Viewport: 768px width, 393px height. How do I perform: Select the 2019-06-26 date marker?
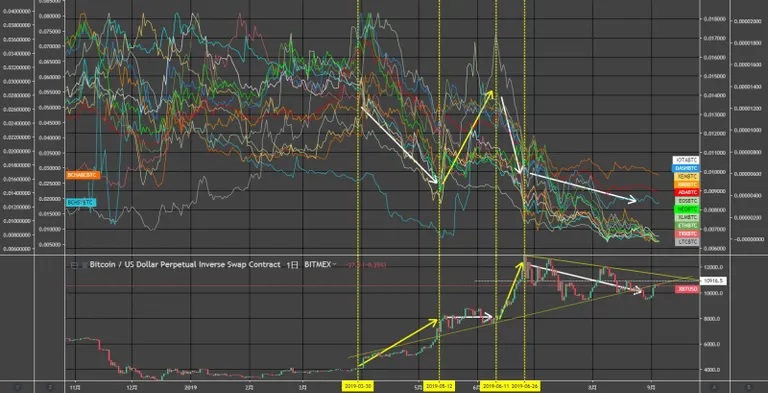pos(525,387)
